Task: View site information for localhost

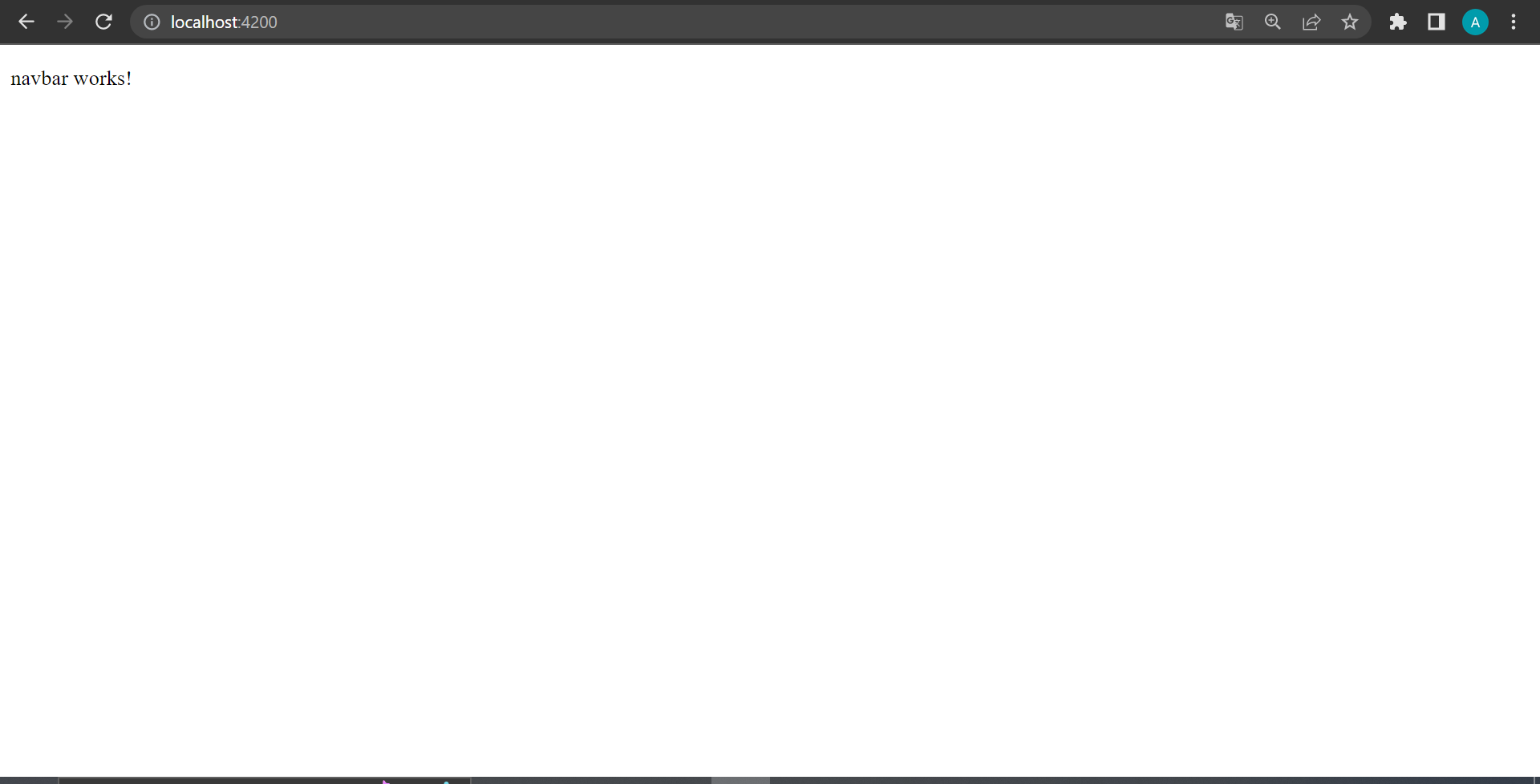Action: 152,22
